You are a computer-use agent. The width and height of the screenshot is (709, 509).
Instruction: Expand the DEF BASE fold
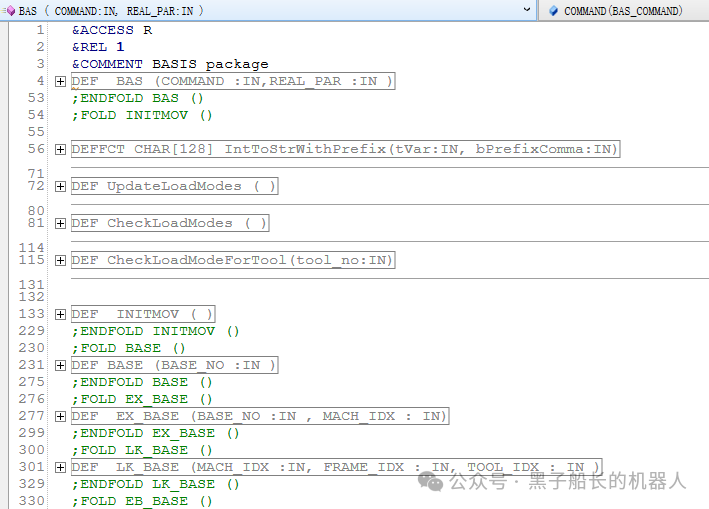click(61, 365)
